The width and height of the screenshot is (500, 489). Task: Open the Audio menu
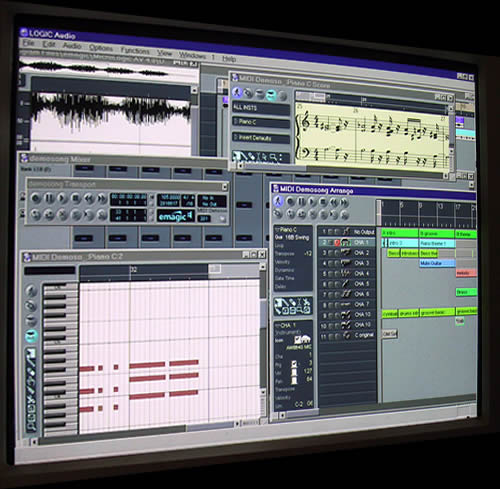(x=72, y=46)
